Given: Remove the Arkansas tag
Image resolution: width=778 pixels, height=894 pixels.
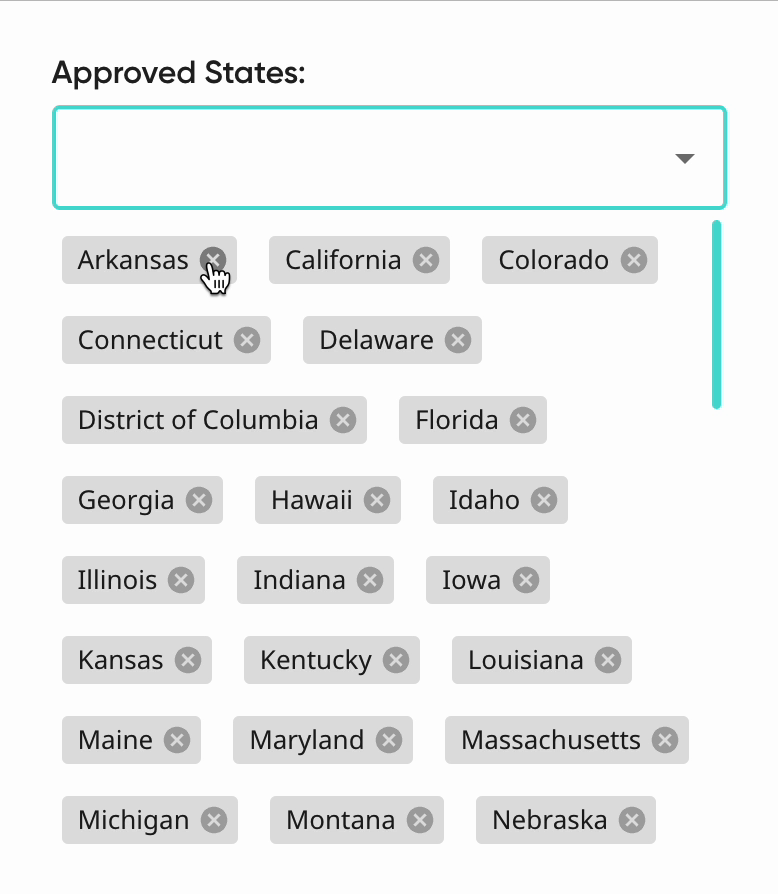Looking at the screenshot, I should point(212,260).
